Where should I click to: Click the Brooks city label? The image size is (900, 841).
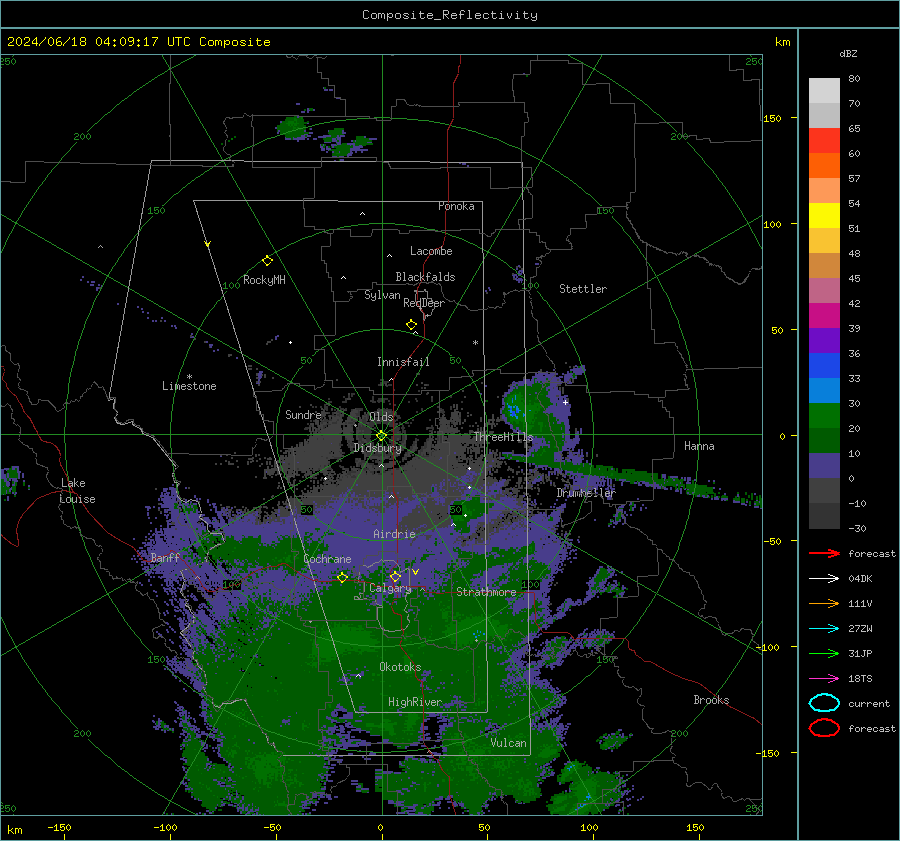[x=711, y=700]
